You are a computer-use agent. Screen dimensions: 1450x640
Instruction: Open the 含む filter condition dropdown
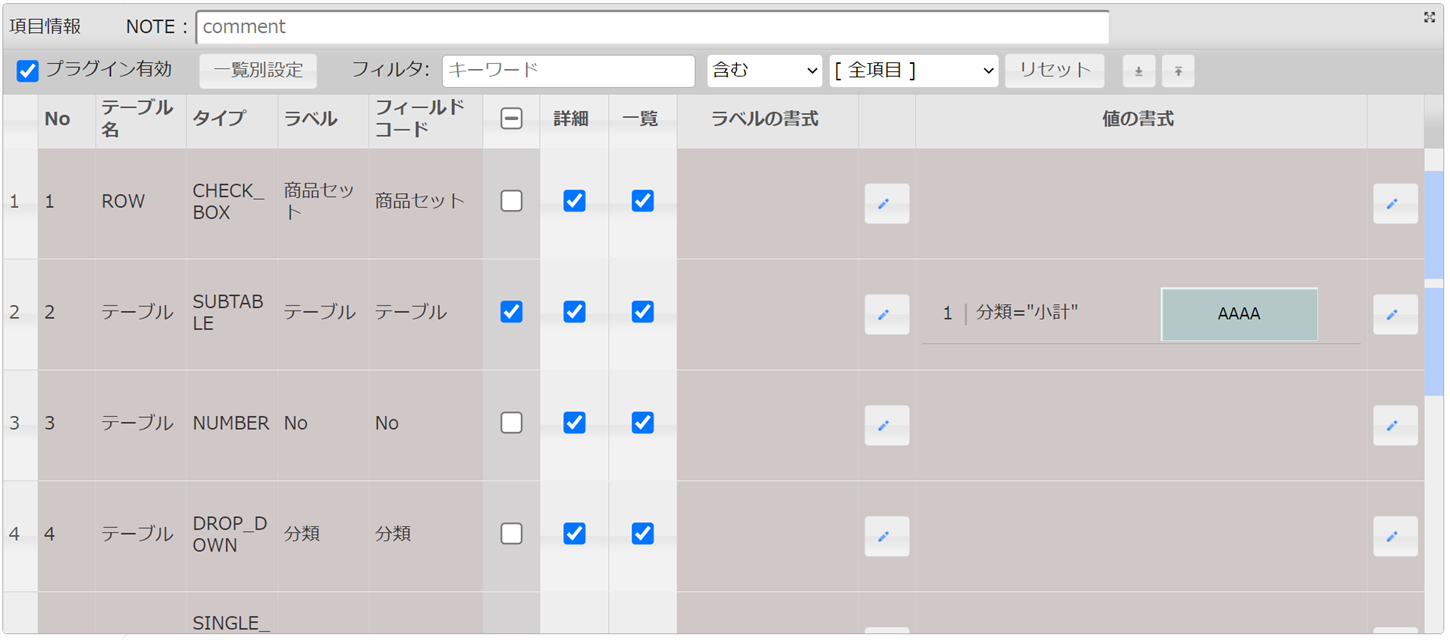764,71
